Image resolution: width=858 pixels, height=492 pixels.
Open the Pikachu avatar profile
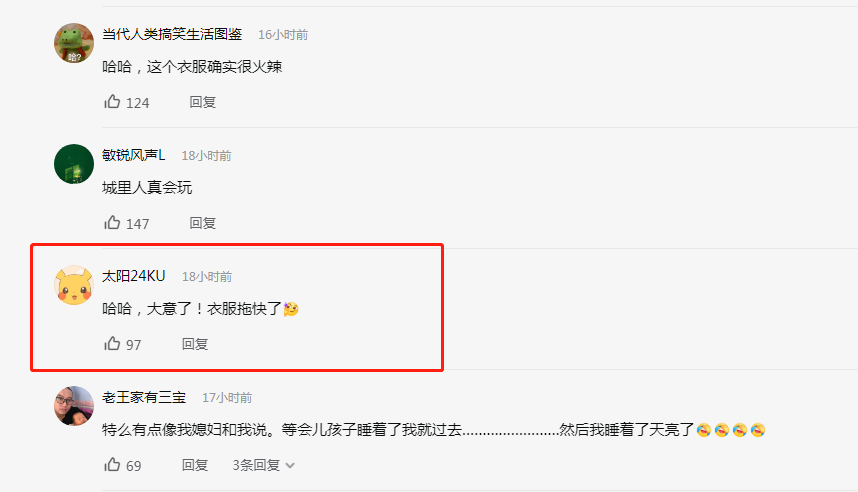pos(74,285)
